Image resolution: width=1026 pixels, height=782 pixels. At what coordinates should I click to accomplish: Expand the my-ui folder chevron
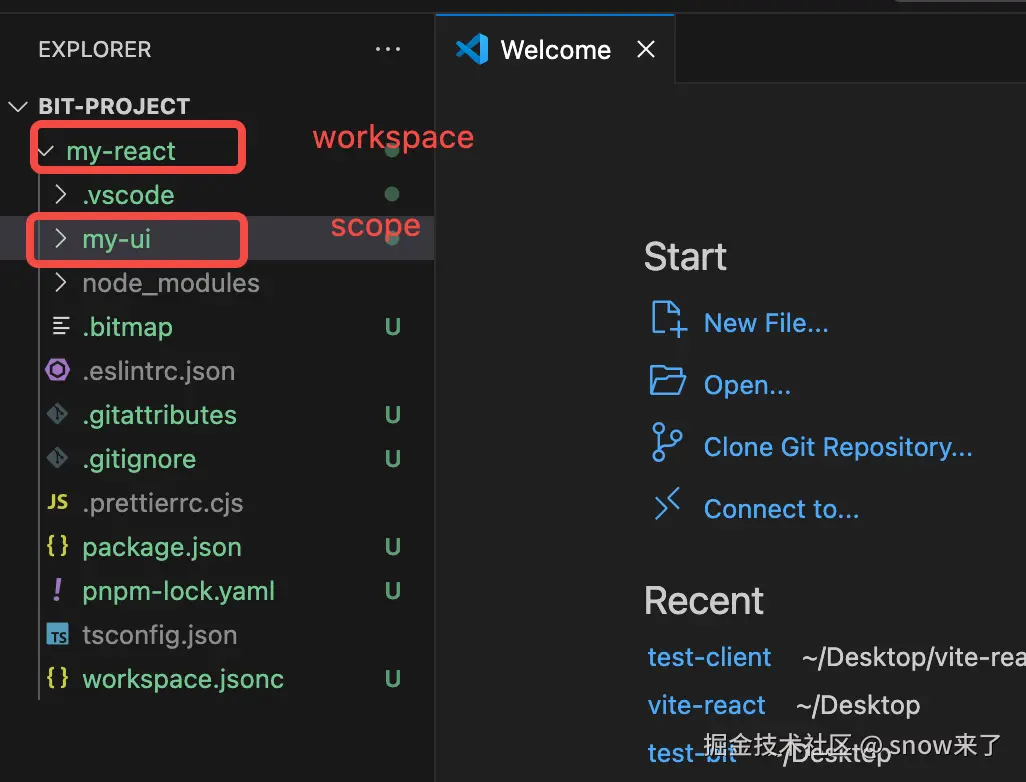(x=61, y=239)
